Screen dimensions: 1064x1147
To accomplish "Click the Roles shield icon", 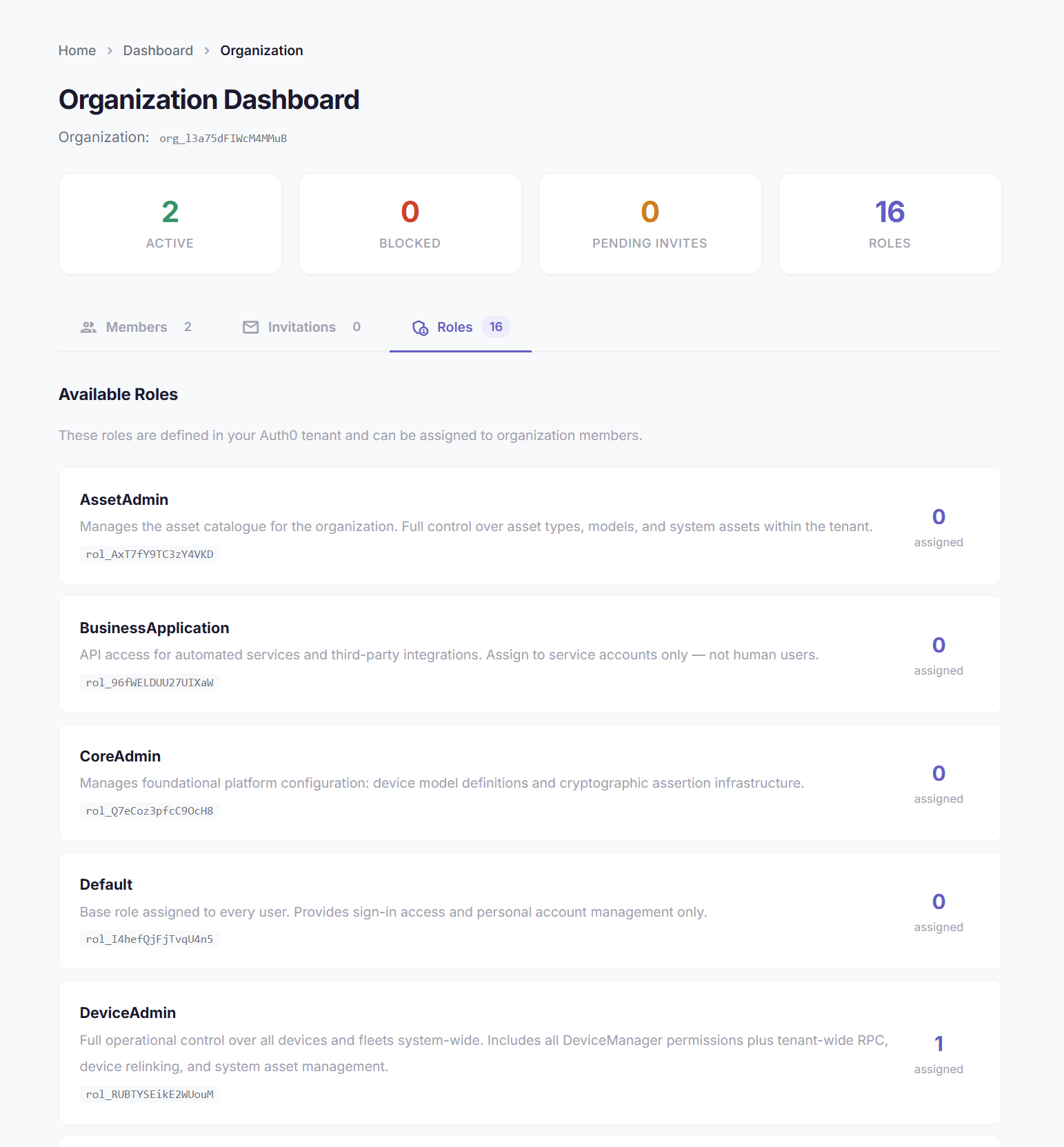I will [421, 328].
